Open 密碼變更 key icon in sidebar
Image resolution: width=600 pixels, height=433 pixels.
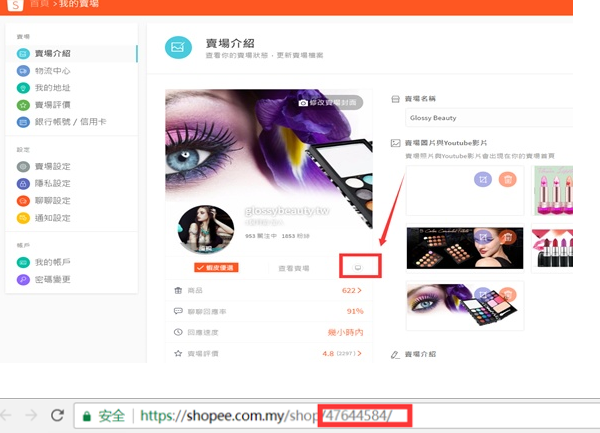[x=23, y=279]
